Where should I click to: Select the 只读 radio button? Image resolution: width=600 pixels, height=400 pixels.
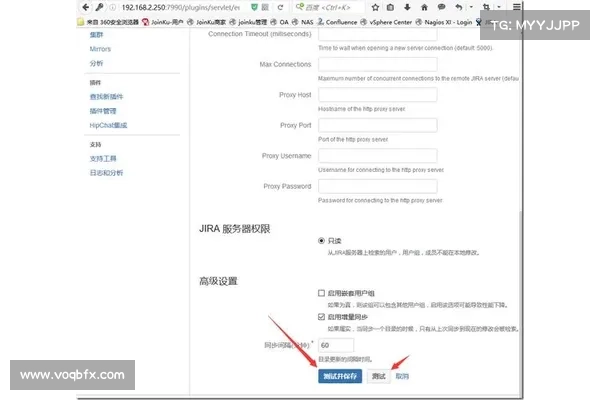click(321, 241)
